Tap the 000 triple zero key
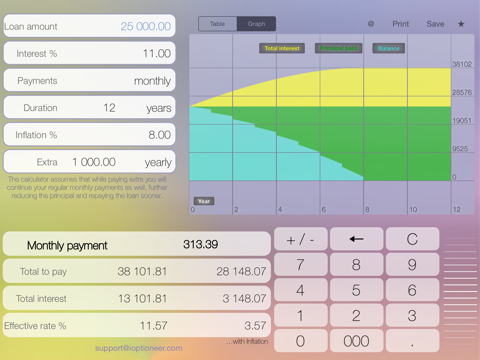 tap(356, 341)
